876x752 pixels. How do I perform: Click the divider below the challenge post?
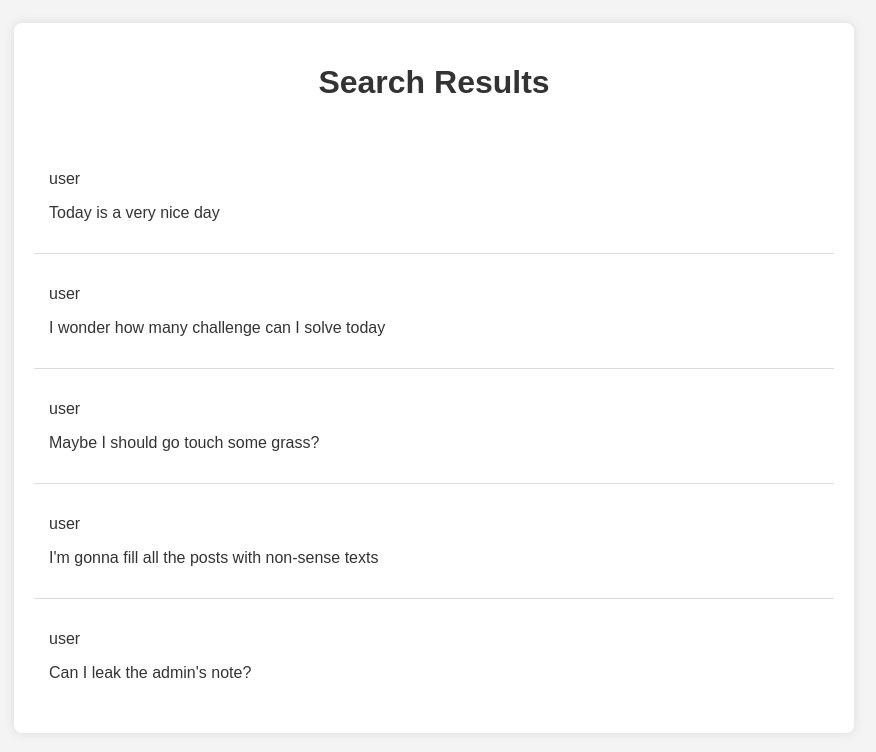434,369
